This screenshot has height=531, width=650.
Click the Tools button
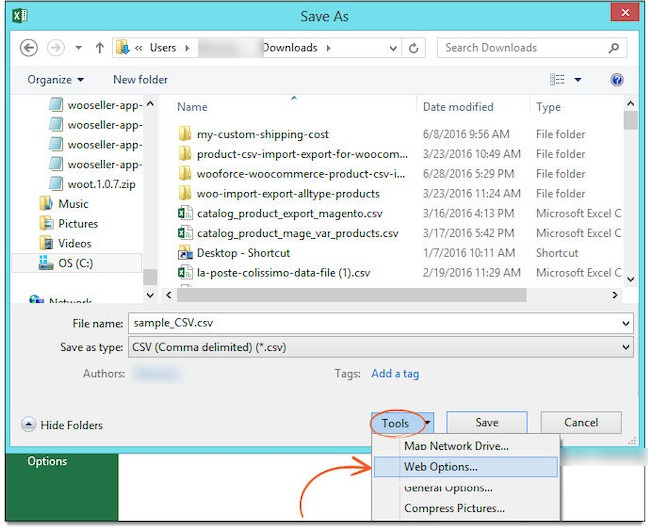(396, 423)
